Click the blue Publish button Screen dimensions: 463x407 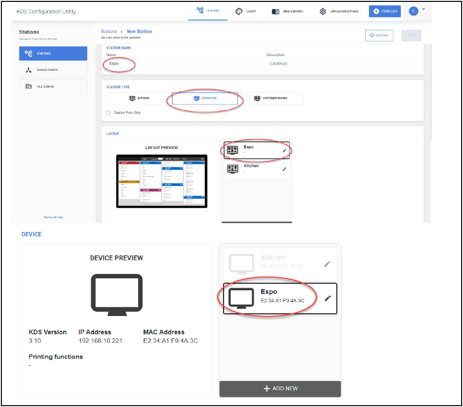tap(385, 11)
